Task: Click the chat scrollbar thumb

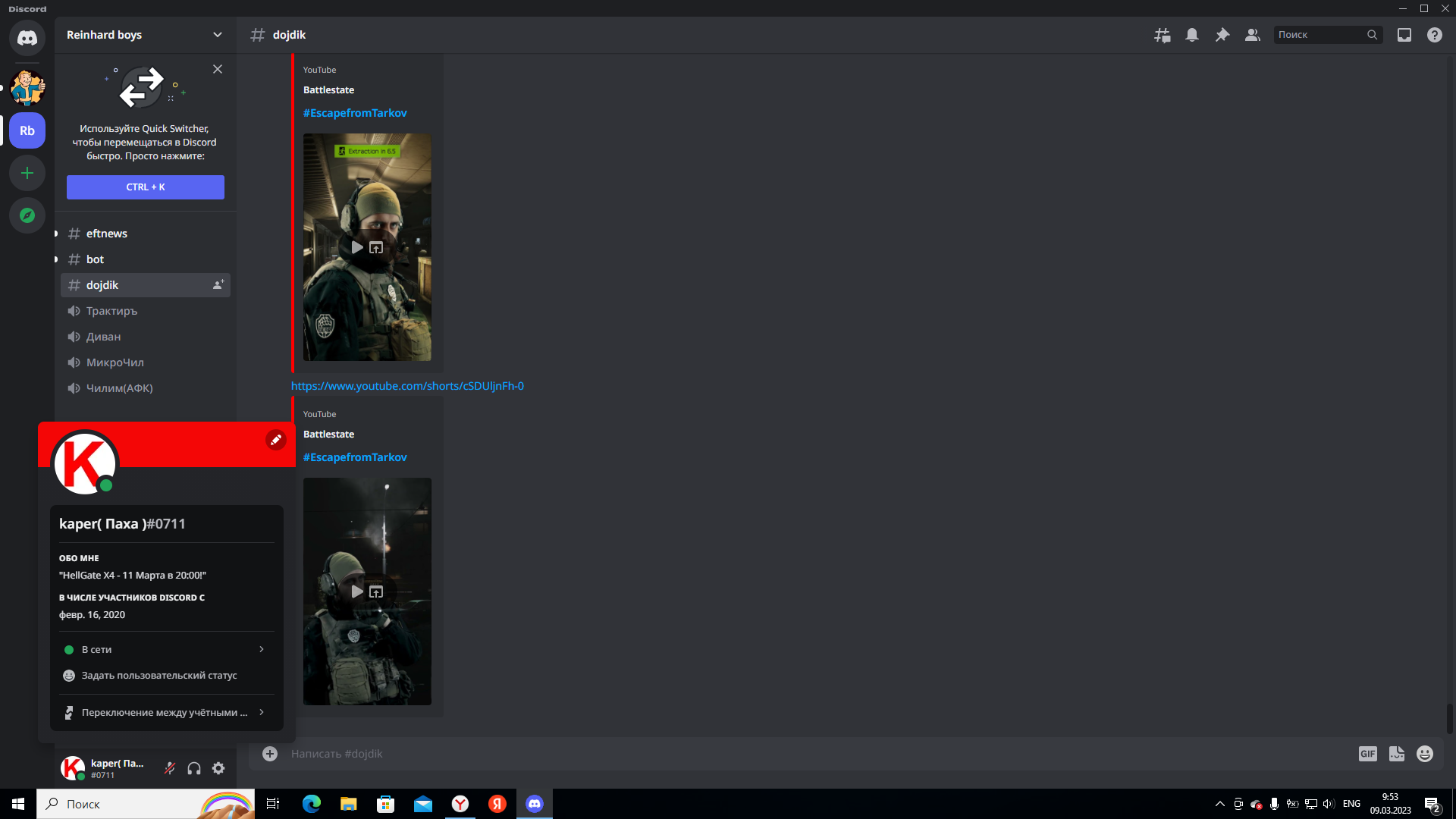Action: pyautogui.click(x=1450, y=719)
